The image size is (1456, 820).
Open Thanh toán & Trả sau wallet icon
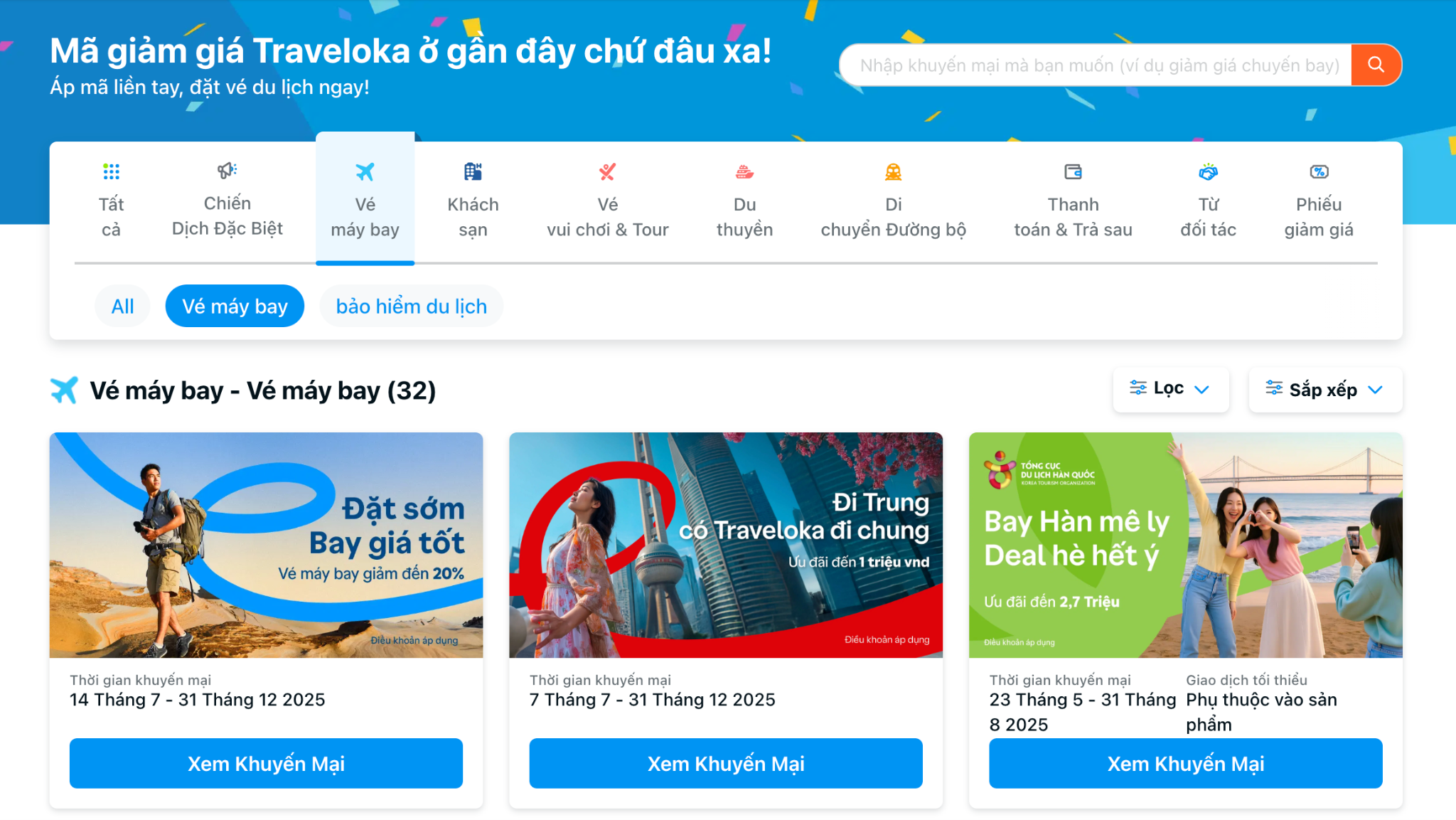[x=1073, y=171]
